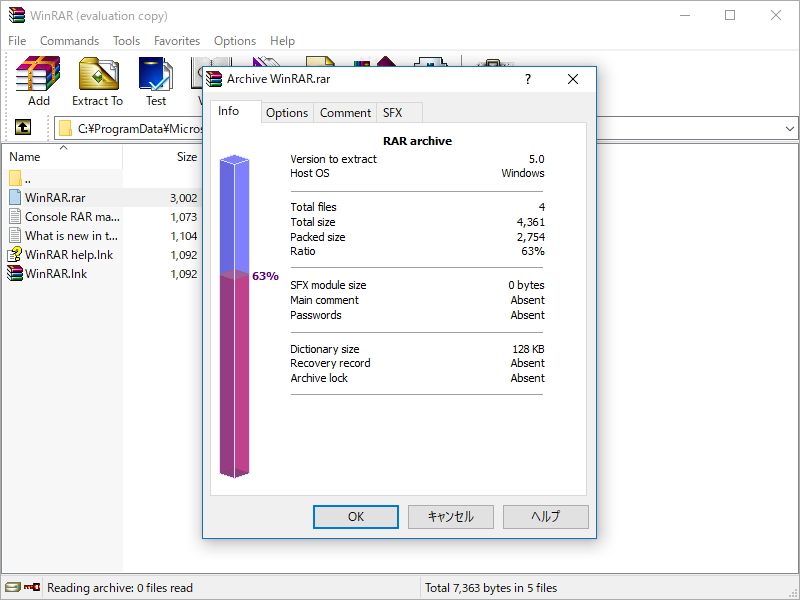The width and height of the screenshot is (800, 600).
Task: Click the What is new file icon
Action: 15,235
